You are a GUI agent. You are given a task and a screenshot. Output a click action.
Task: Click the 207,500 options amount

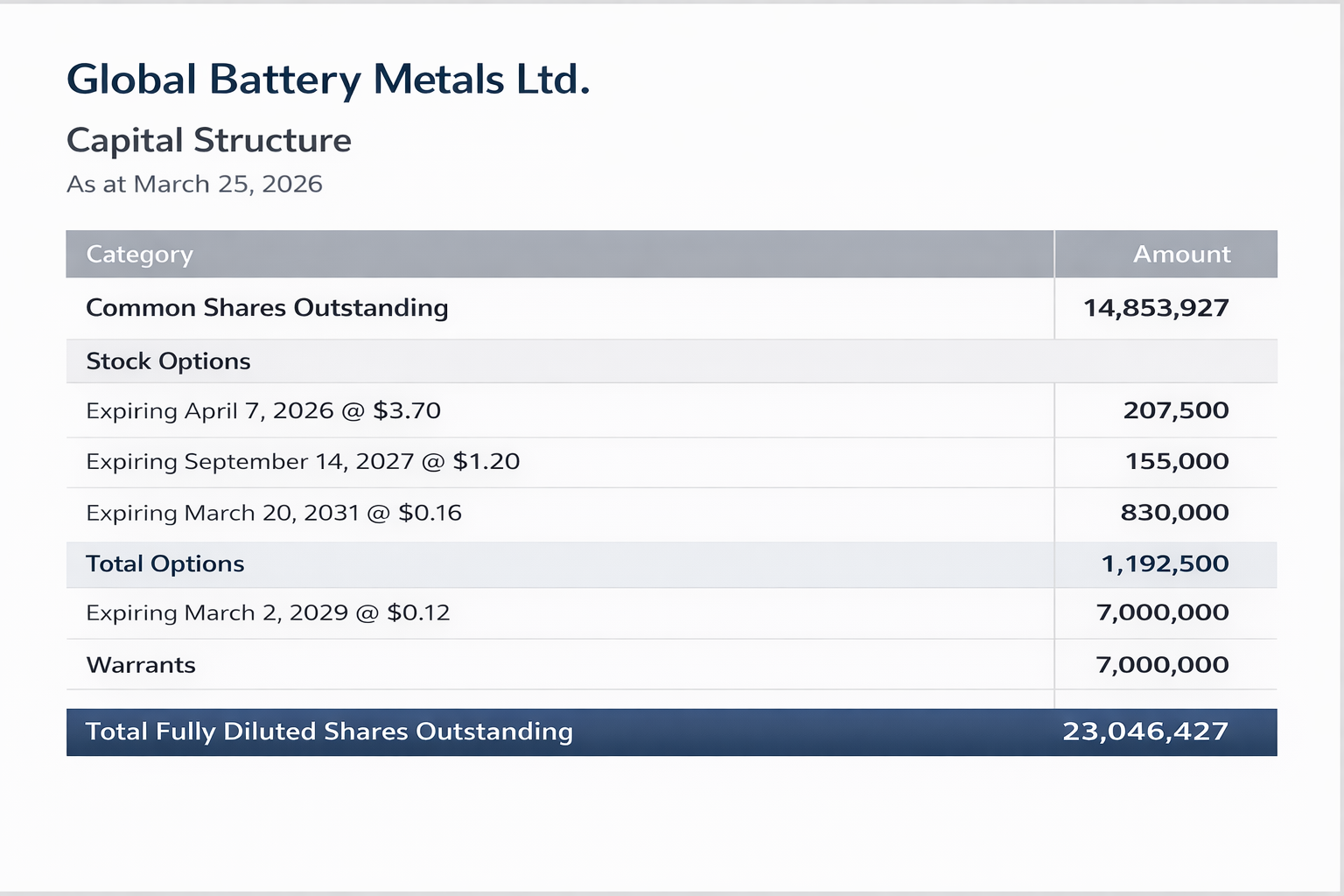click(1176, 410)
